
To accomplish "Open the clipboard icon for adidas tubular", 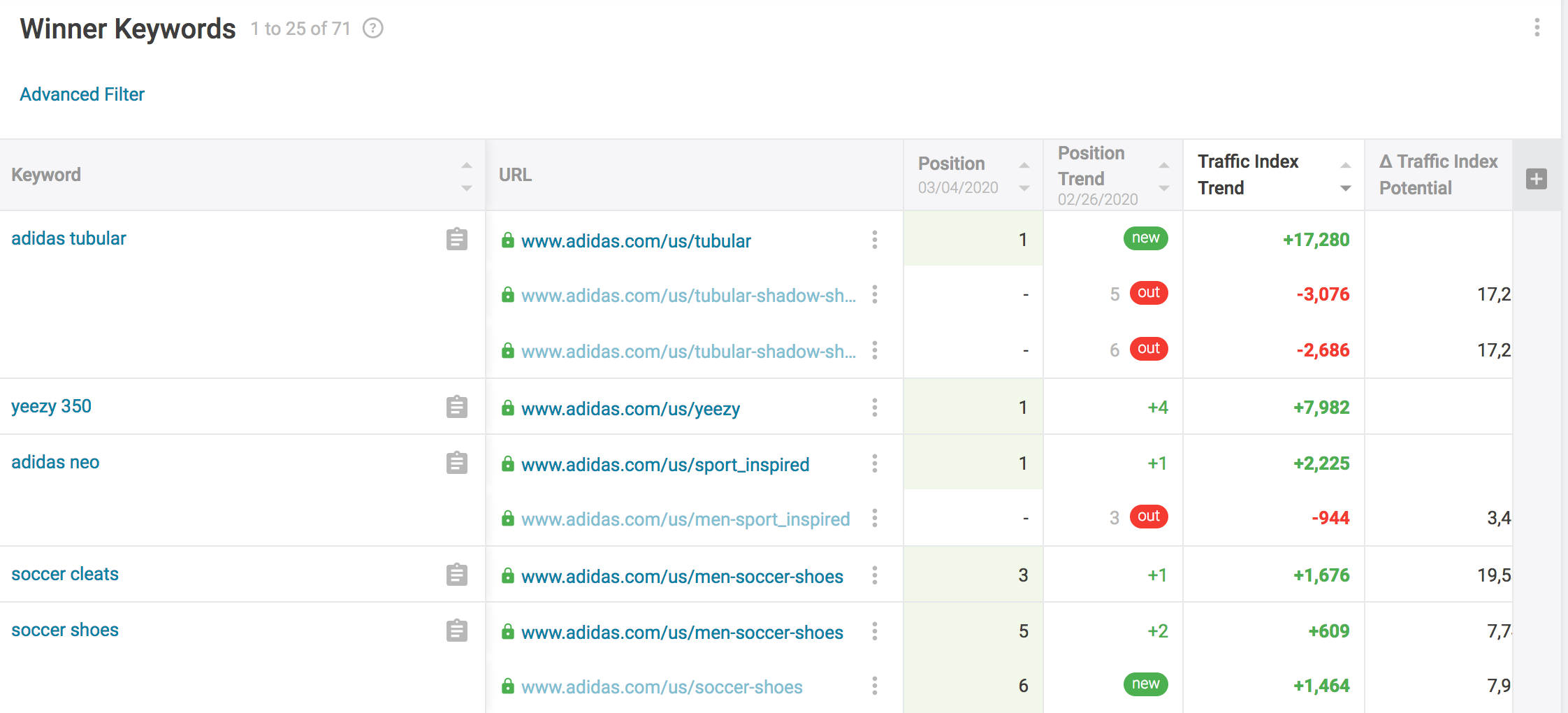I will point(457,239).
